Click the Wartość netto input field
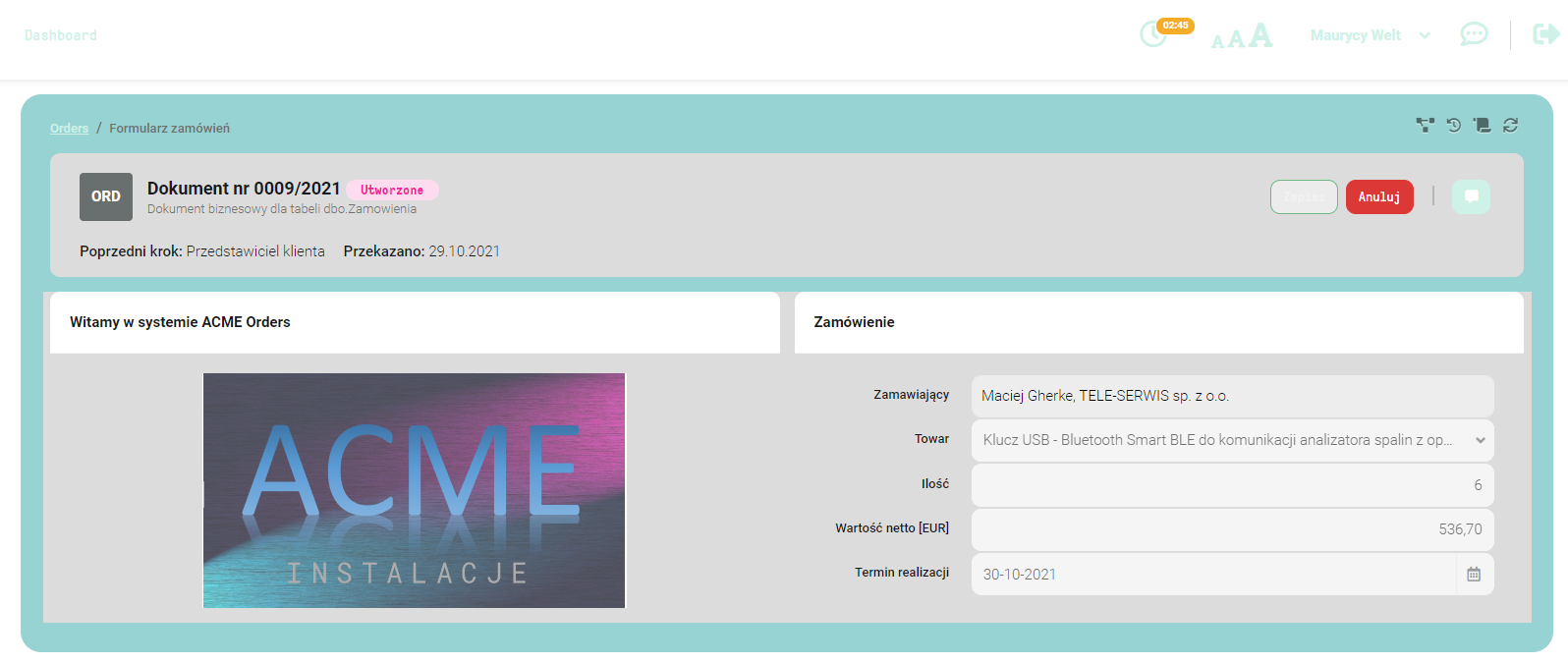 1232,529
